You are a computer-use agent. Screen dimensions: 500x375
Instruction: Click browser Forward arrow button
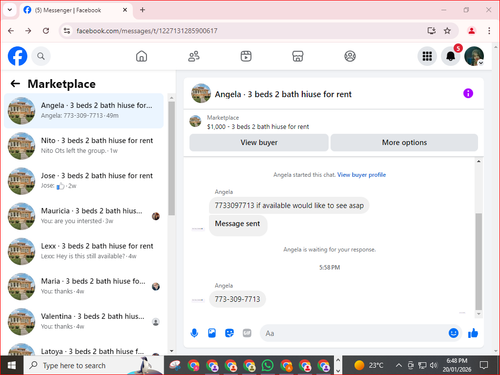coord(28,31)
